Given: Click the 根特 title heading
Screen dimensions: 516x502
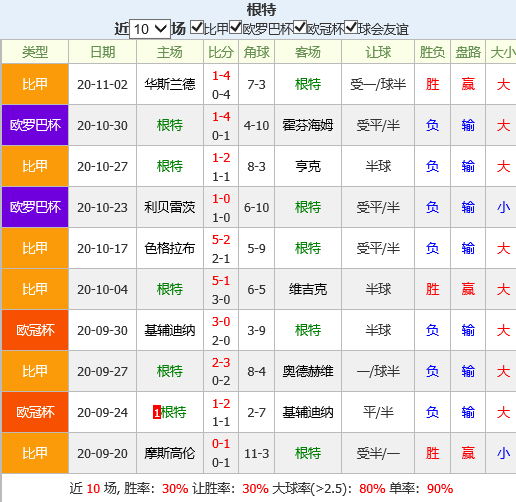Looking at the screenshot, I should click(x=261, y=10).
